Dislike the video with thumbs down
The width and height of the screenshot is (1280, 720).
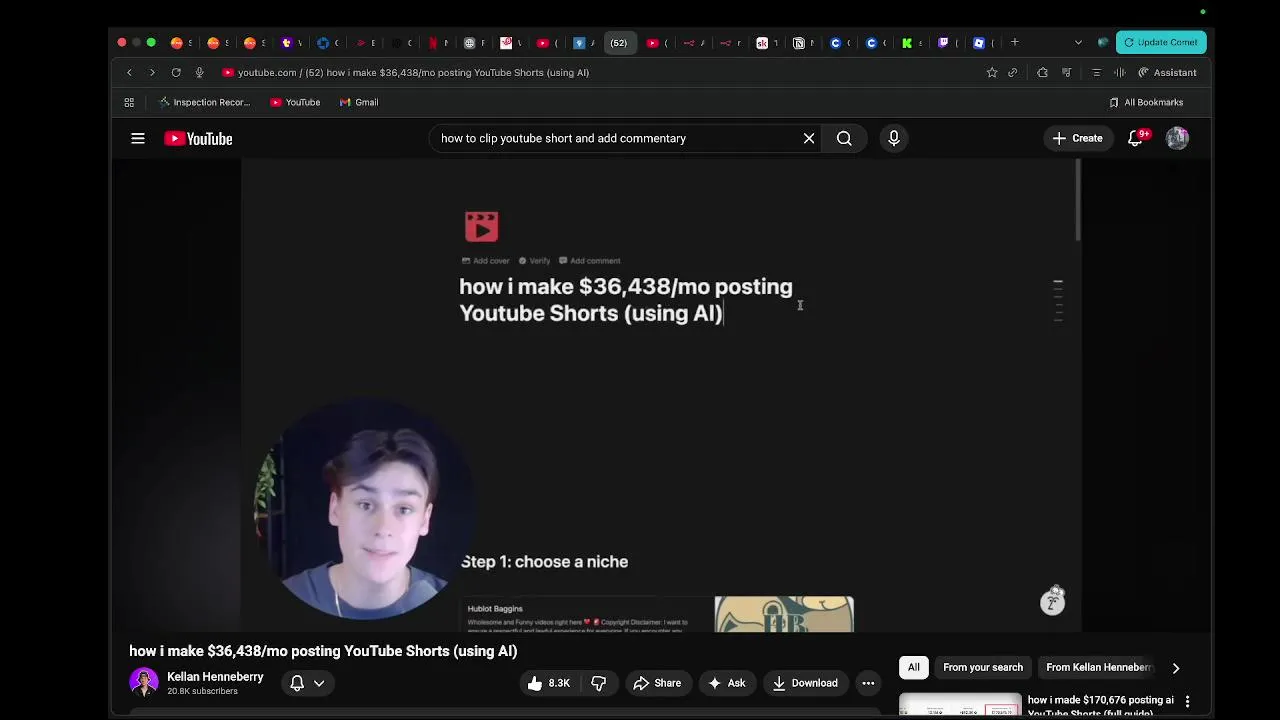point(599,683)
